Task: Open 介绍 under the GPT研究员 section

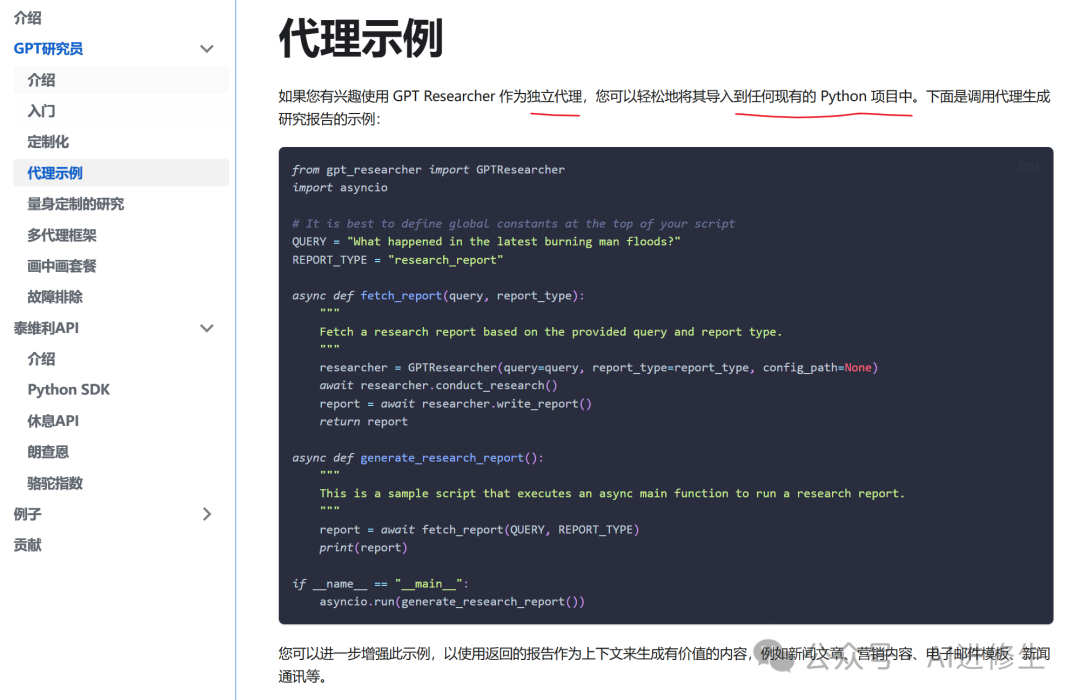Action: click(x=41, y=80)
